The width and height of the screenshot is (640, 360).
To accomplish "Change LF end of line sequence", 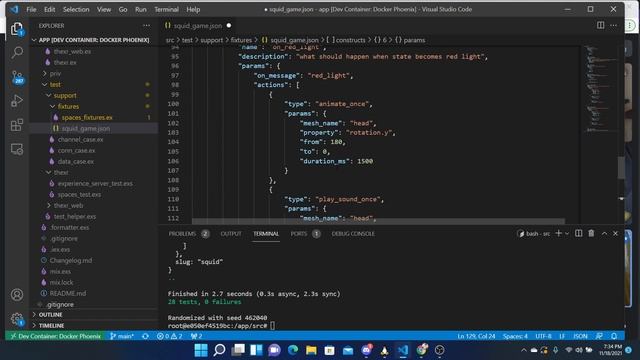I will (x=562, y=336).
